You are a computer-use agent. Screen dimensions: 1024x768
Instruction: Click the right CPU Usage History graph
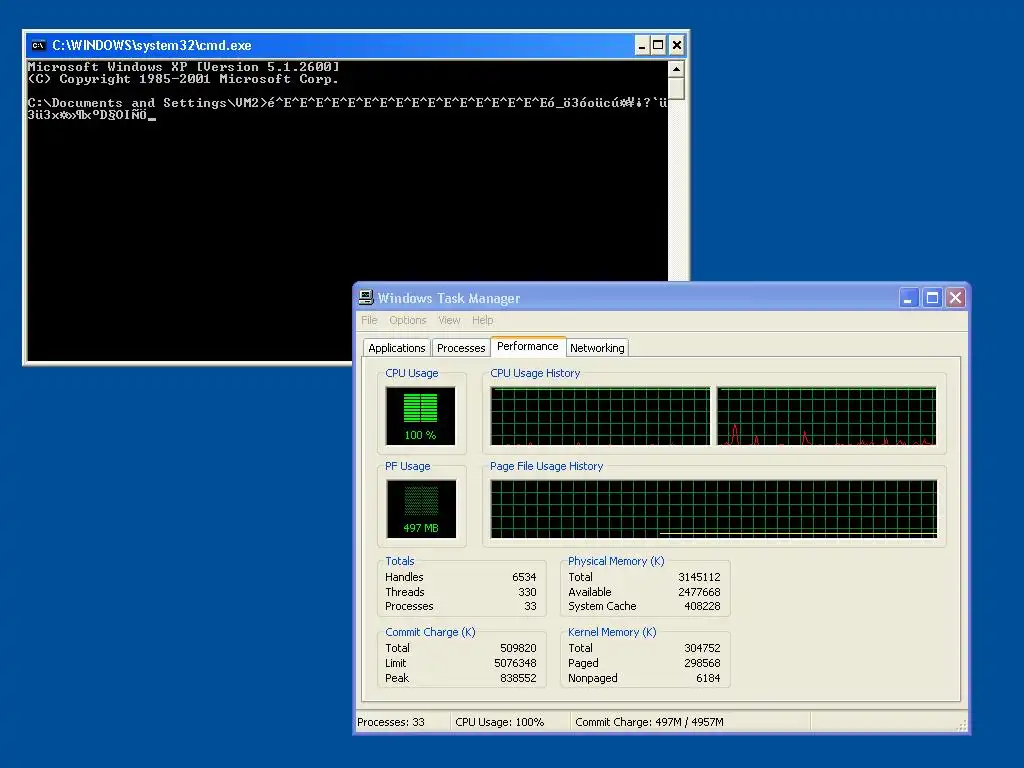(x=827, y=416)
